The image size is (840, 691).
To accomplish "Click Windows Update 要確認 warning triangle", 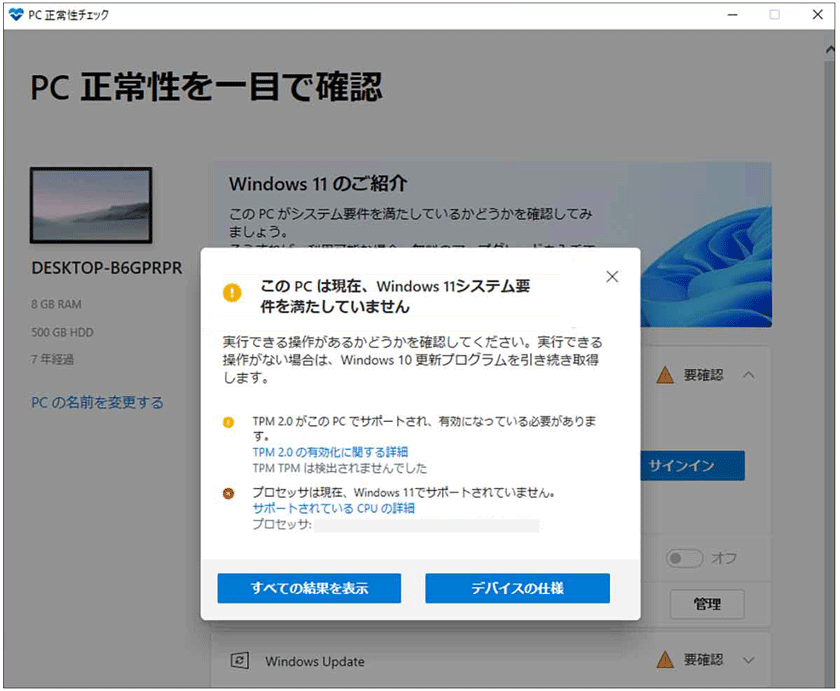I will (x=665, y=659).
